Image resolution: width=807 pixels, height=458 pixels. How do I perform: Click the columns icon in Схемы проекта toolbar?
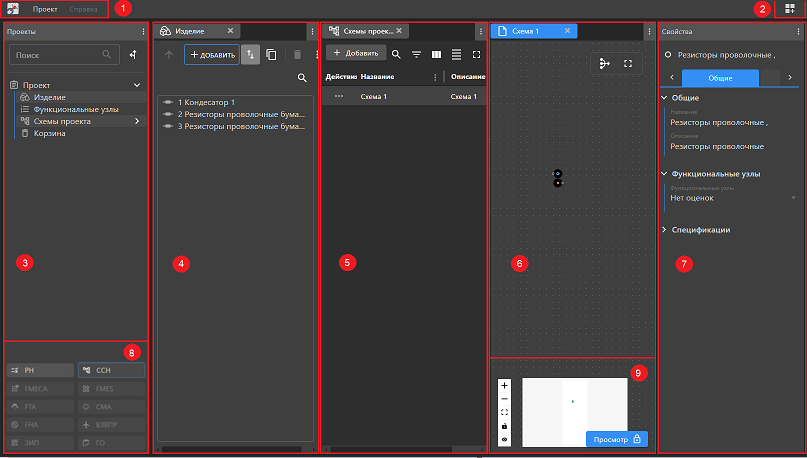click(x=436, y=54)
